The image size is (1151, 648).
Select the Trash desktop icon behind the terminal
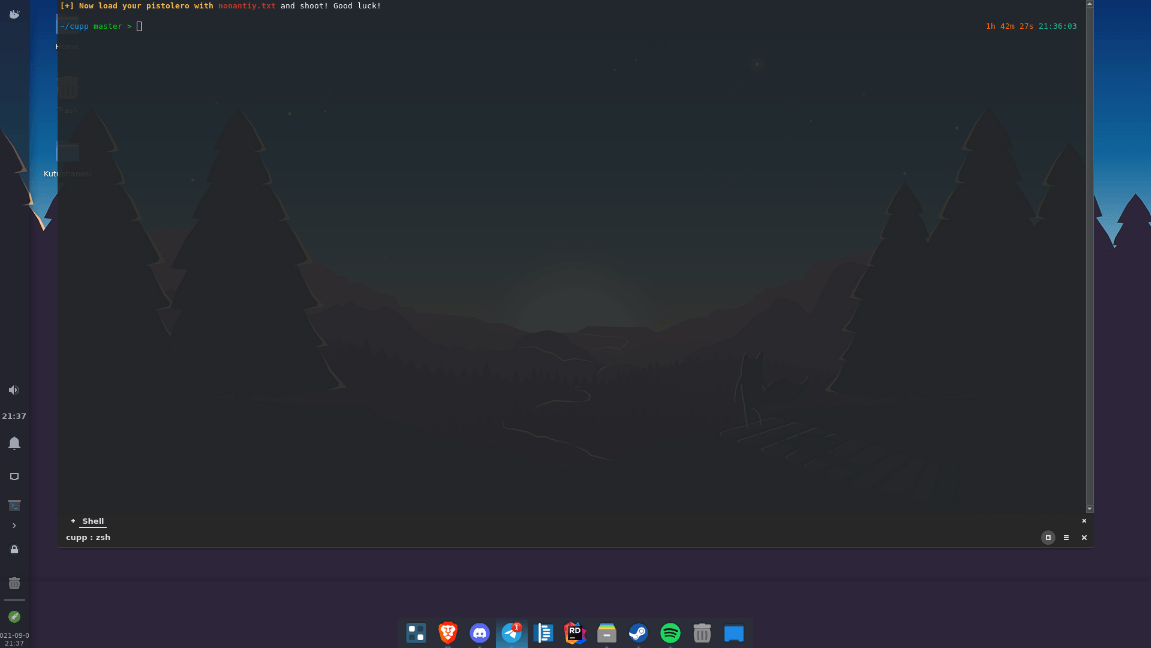point(67,95)
